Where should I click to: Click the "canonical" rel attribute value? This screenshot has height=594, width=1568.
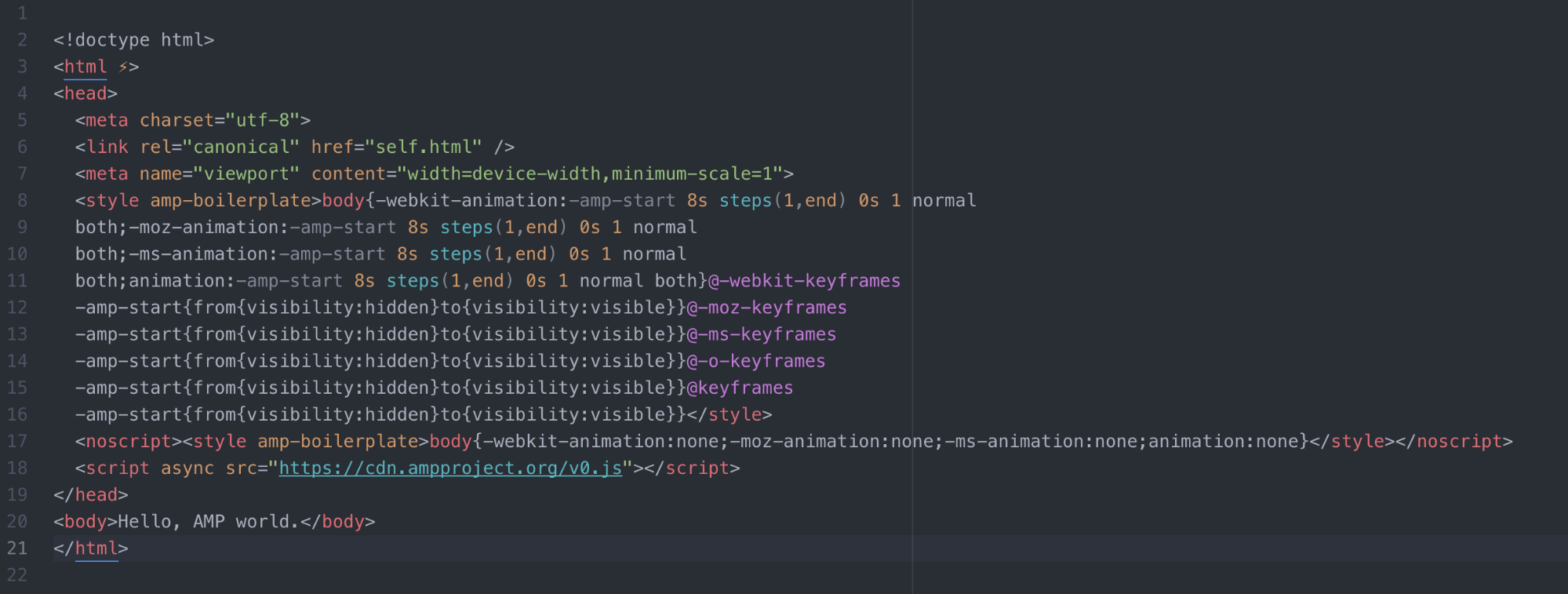tap(241, 148)
